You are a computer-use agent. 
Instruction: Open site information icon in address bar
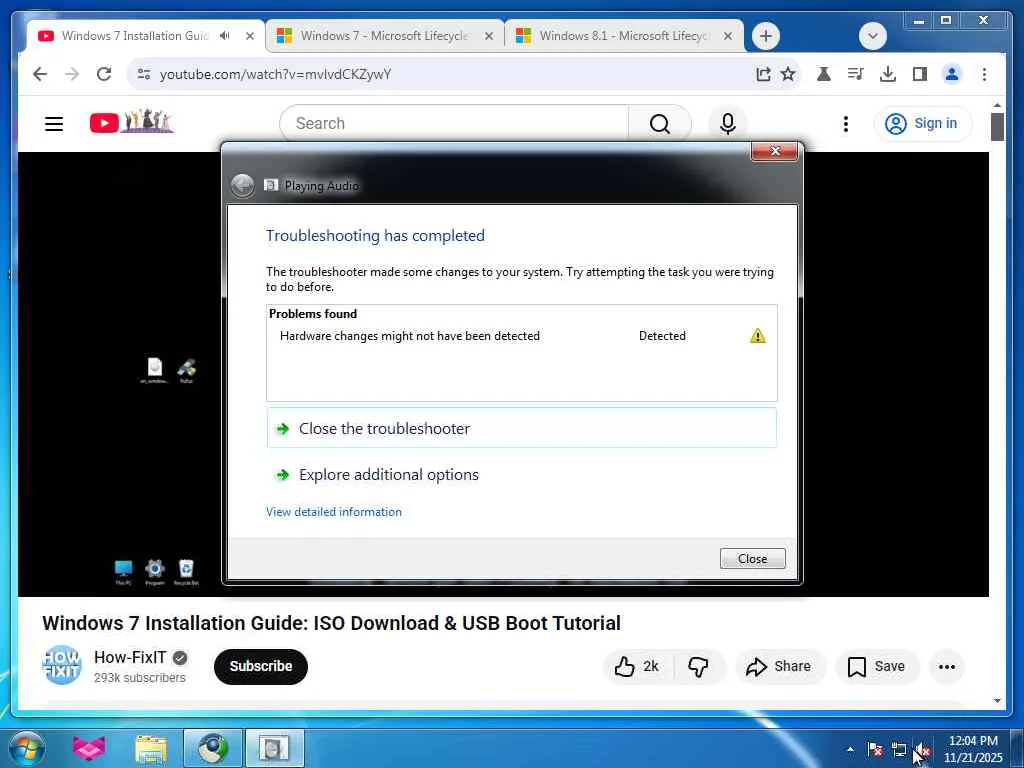pos(144,74)
